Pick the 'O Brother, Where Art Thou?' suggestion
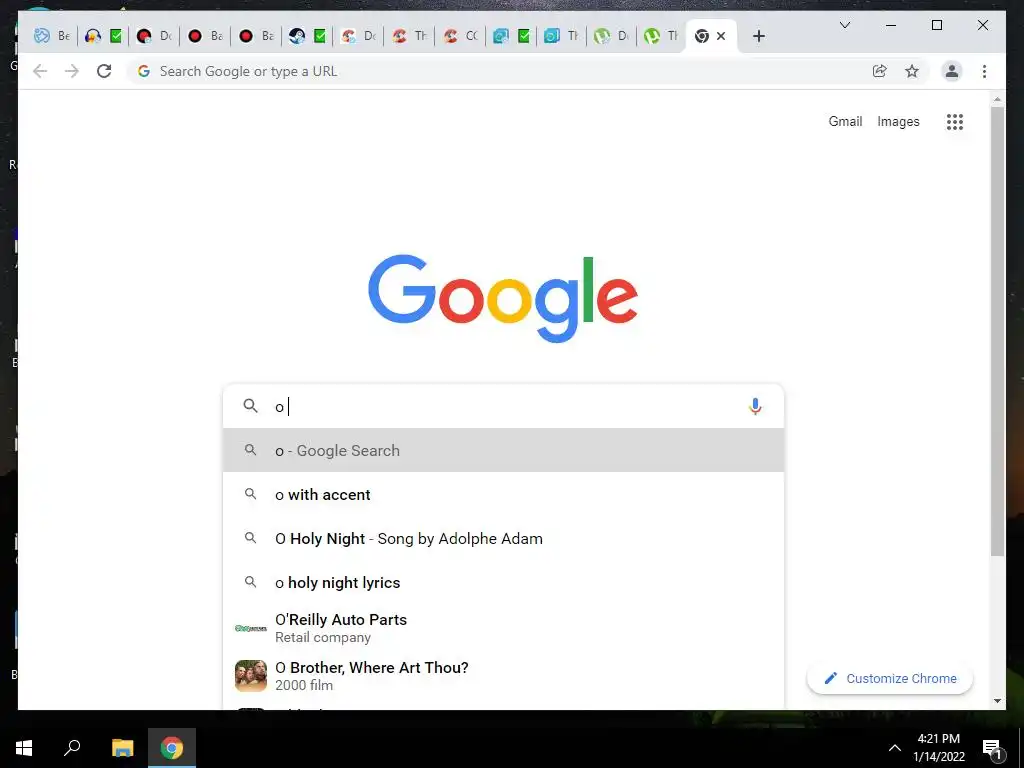The image size is (1024, 768). tap(503, 676)
